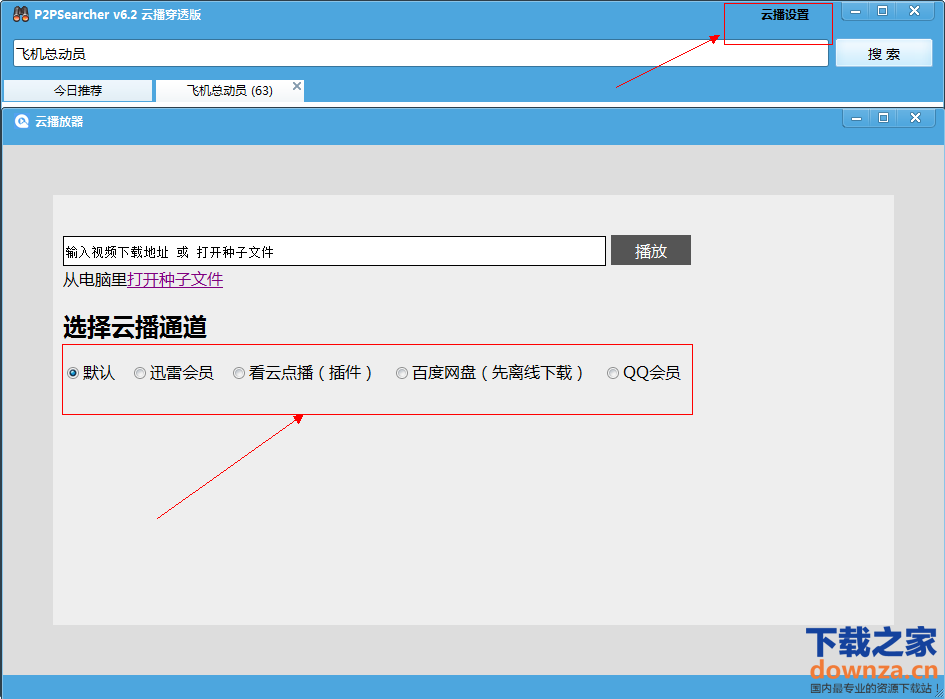Select the 默认 channel radio button
Screen dimensions: 945x699
click(x=73, y=373)
